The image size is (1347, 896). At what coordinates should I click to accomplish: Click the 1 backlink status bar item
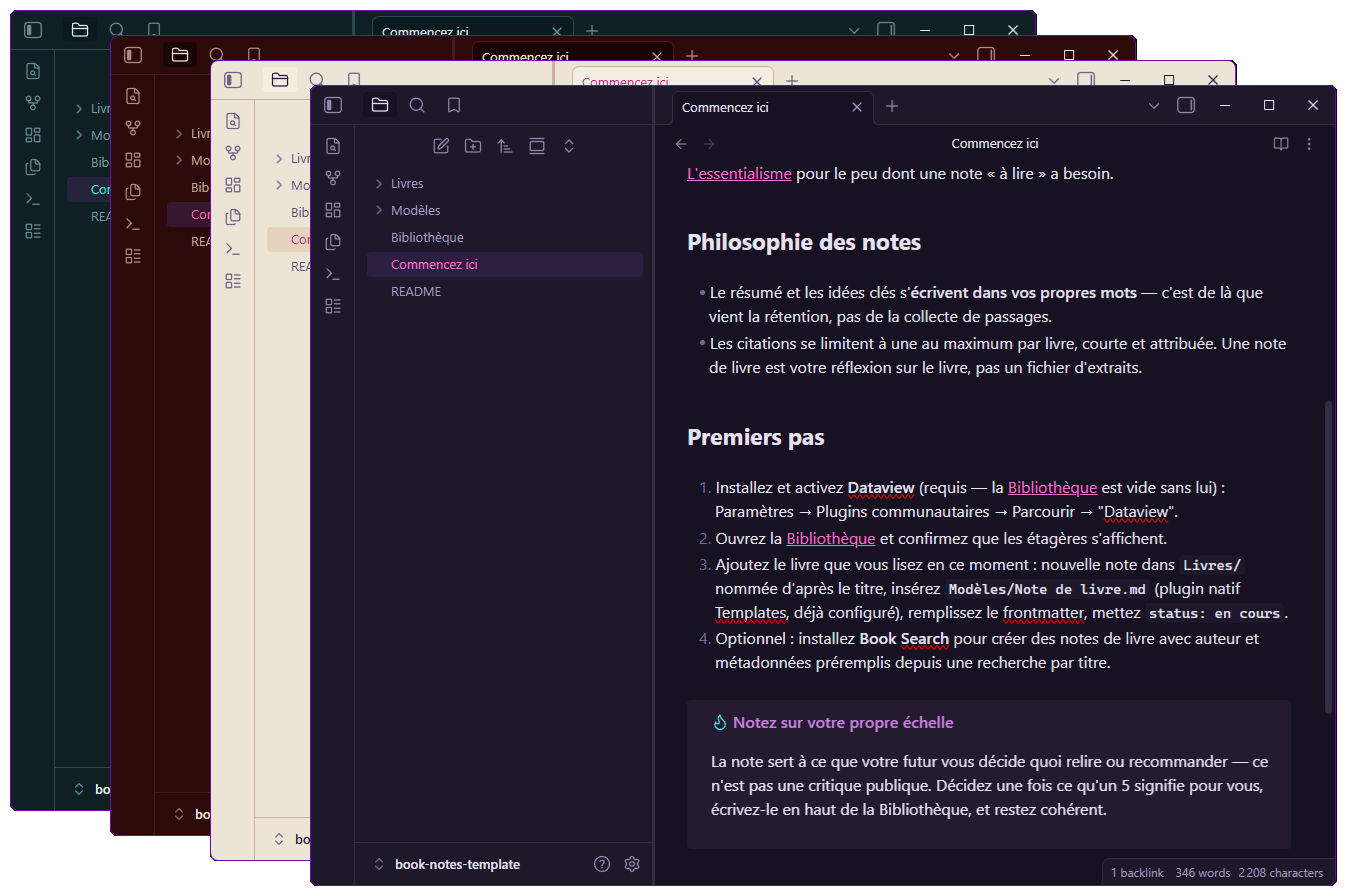pos(1137,873)
